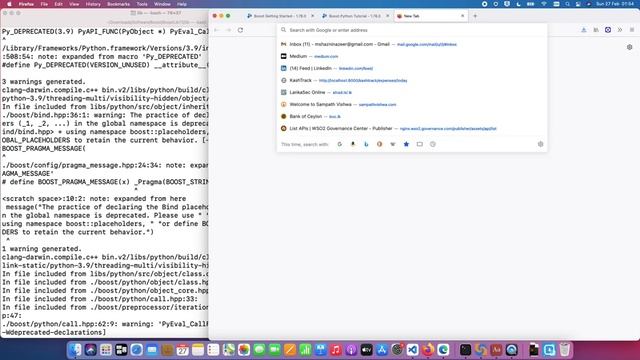Open the Firefox hamburger menu

click(x=631, y=30)
